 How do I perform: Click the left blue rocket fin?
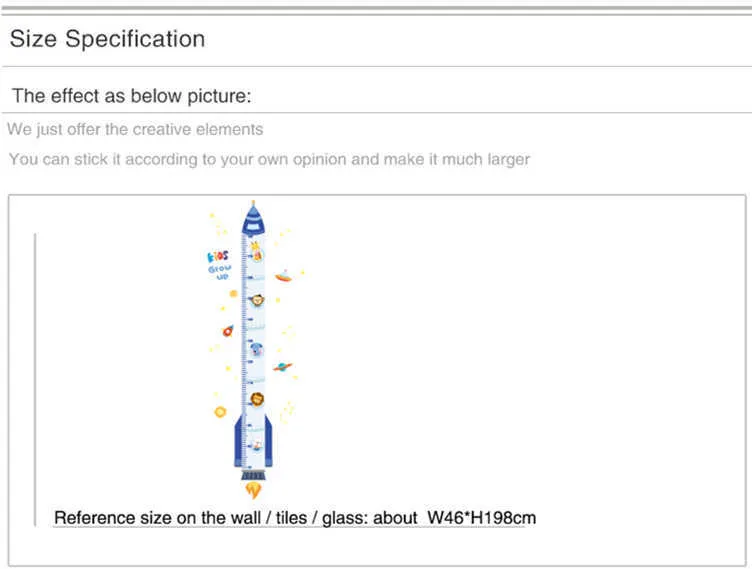[x=239, y=441]
